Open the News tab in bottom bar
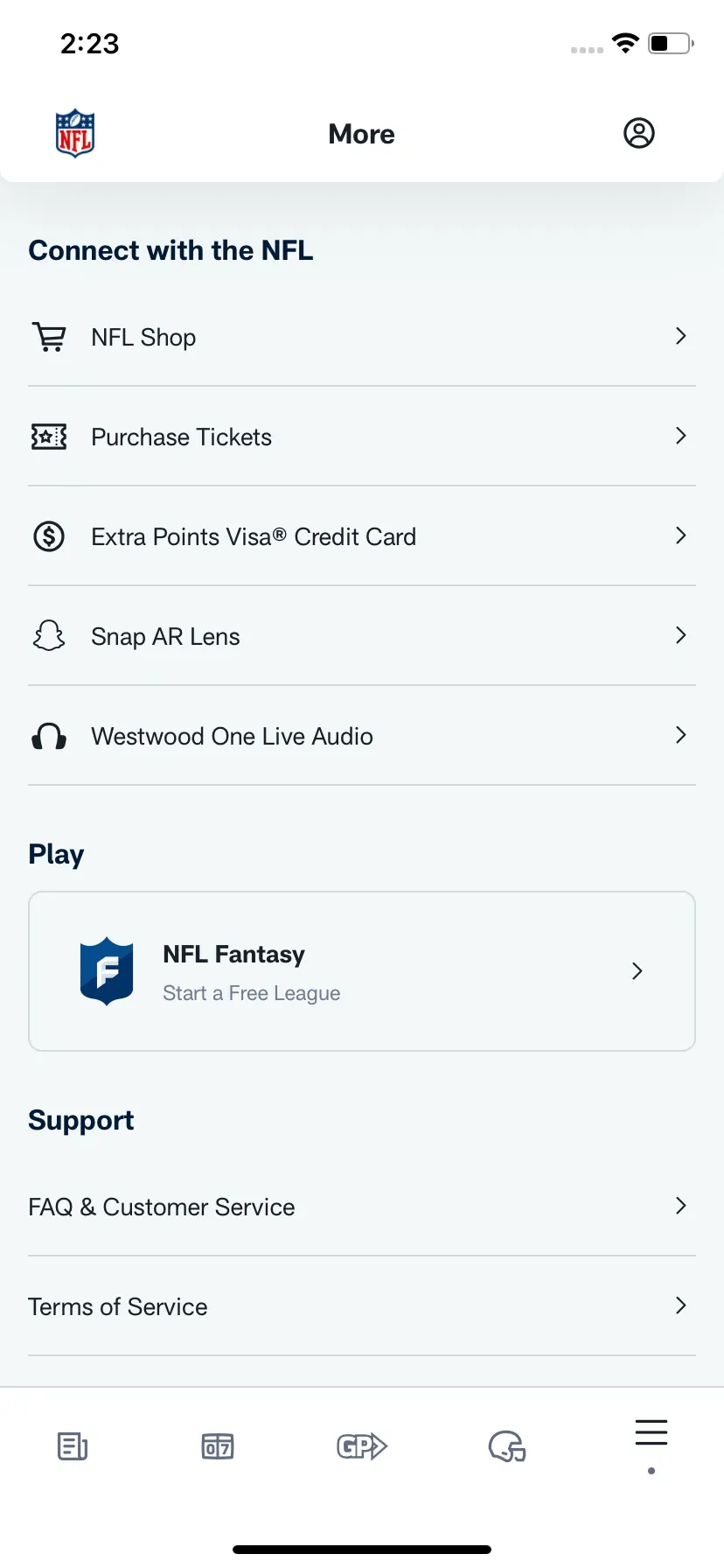The width and height of the screenshot is (724, 1568). click(73, 1446)
